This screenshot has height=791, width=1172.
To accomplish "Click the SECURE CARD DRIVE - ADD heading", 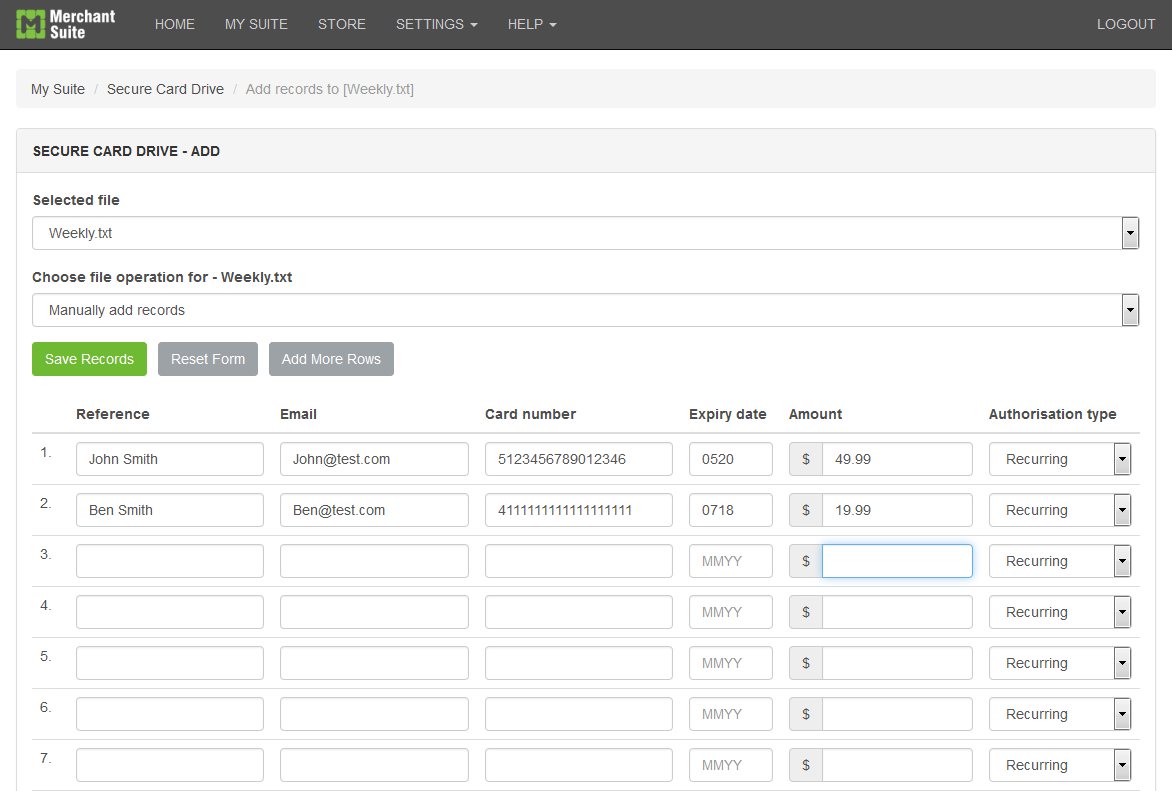I will [x=126, y=151].
